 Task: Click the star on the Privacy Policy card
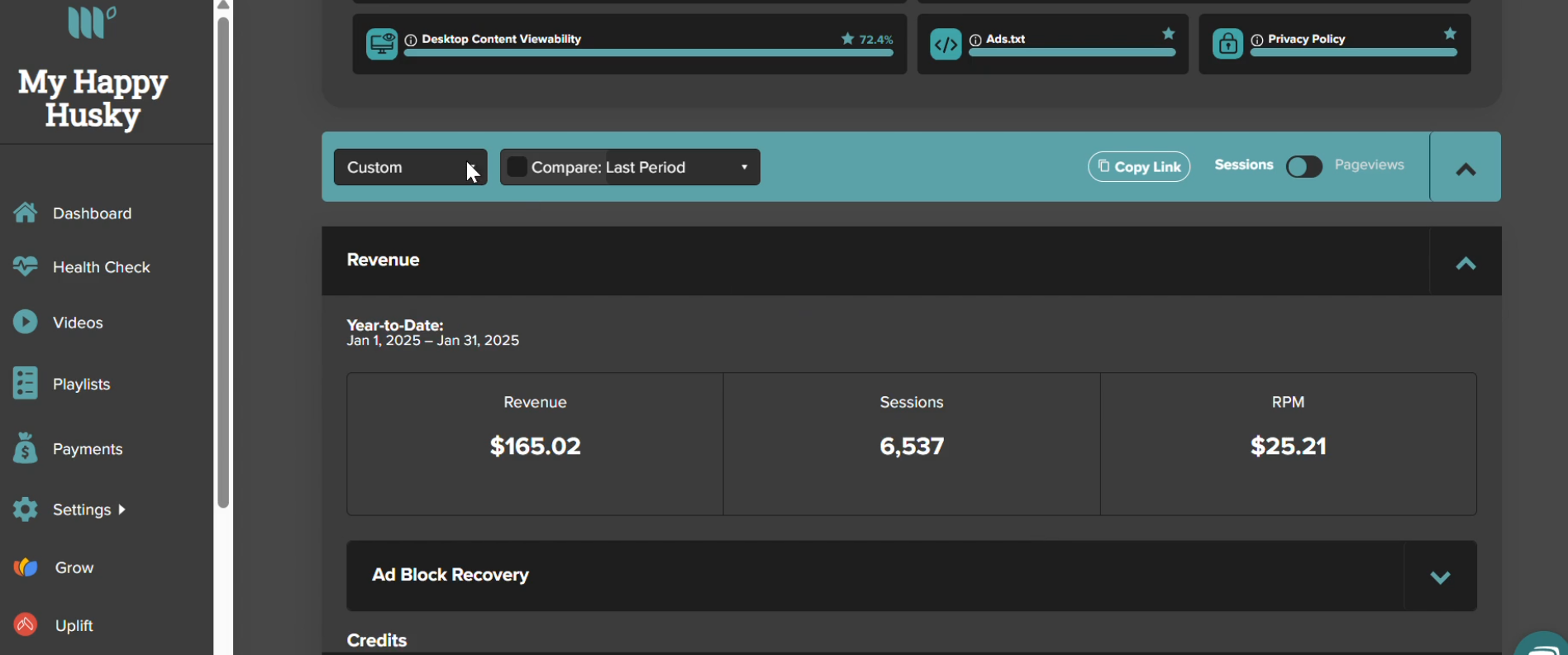(x=1450, y=34)
